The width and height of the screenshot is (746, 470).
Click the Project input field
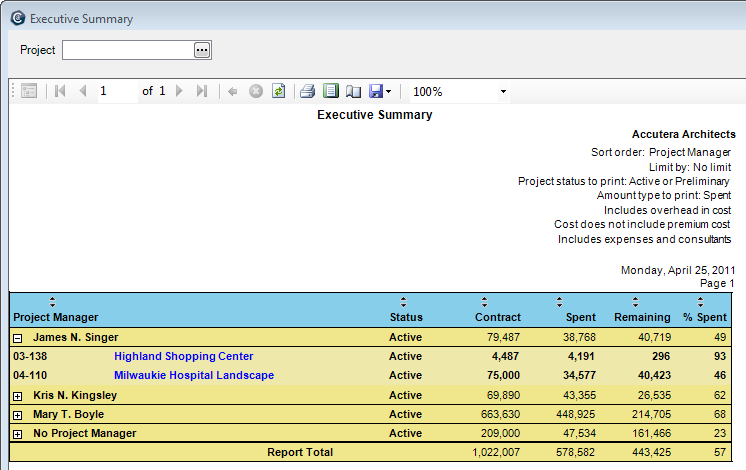(x=127, y=50)
